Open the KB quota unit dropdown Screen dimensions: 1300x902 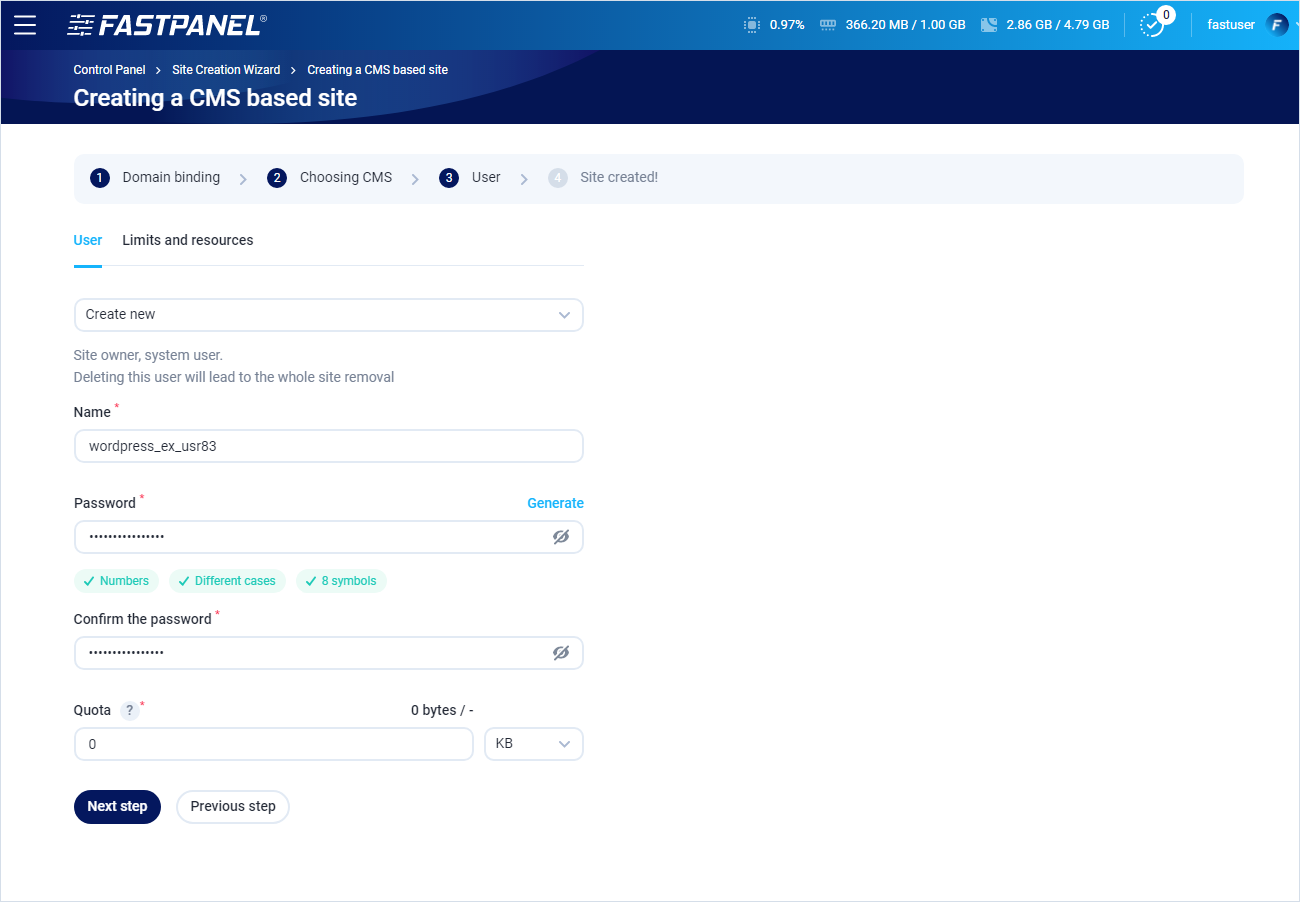pyautogui.click(x=534, y=744)
